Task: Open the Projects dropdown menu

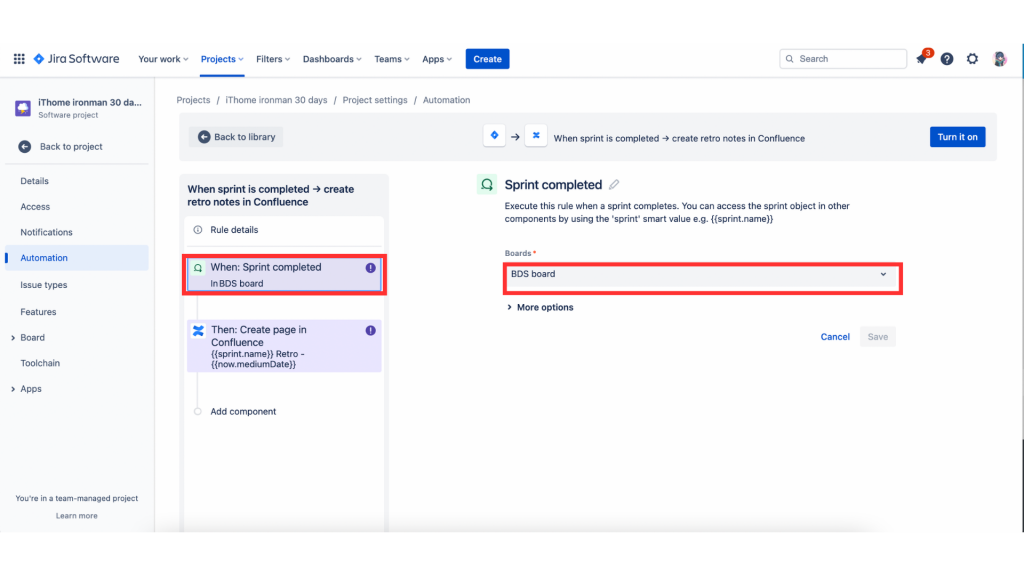Action: [x=222, y=59]
